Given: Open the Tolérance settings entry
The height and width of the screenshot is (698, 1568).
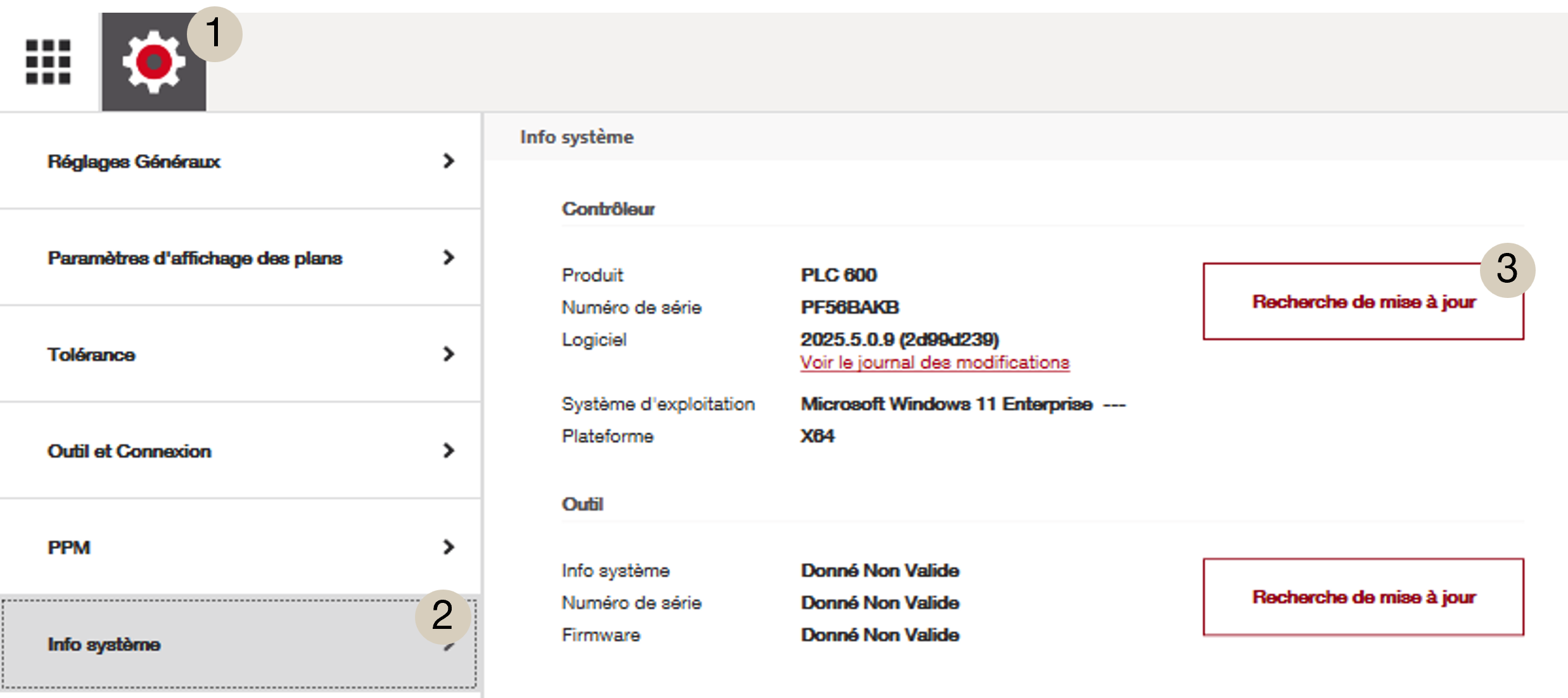Looking at the screenshot, I should coord(91,354).
